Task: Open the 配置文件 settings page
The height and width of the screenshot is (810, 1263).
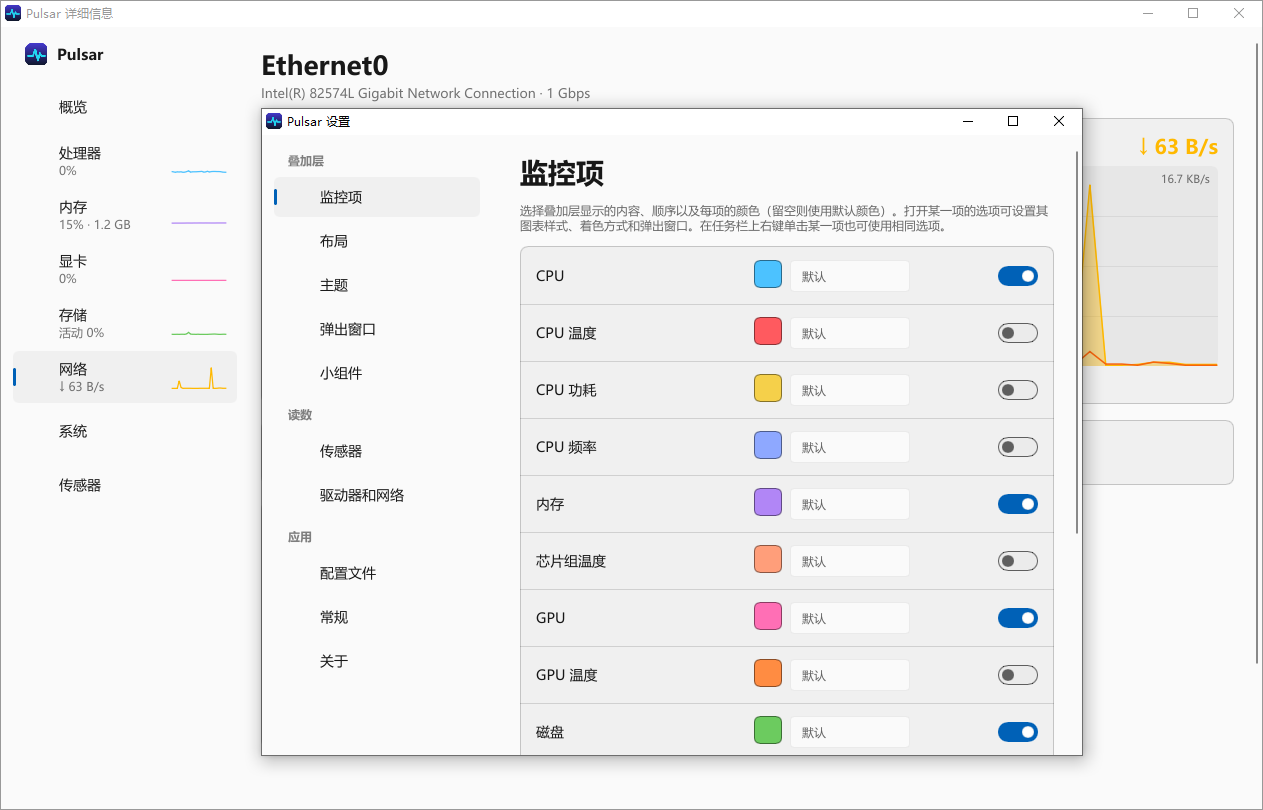Action: [377, 573]
